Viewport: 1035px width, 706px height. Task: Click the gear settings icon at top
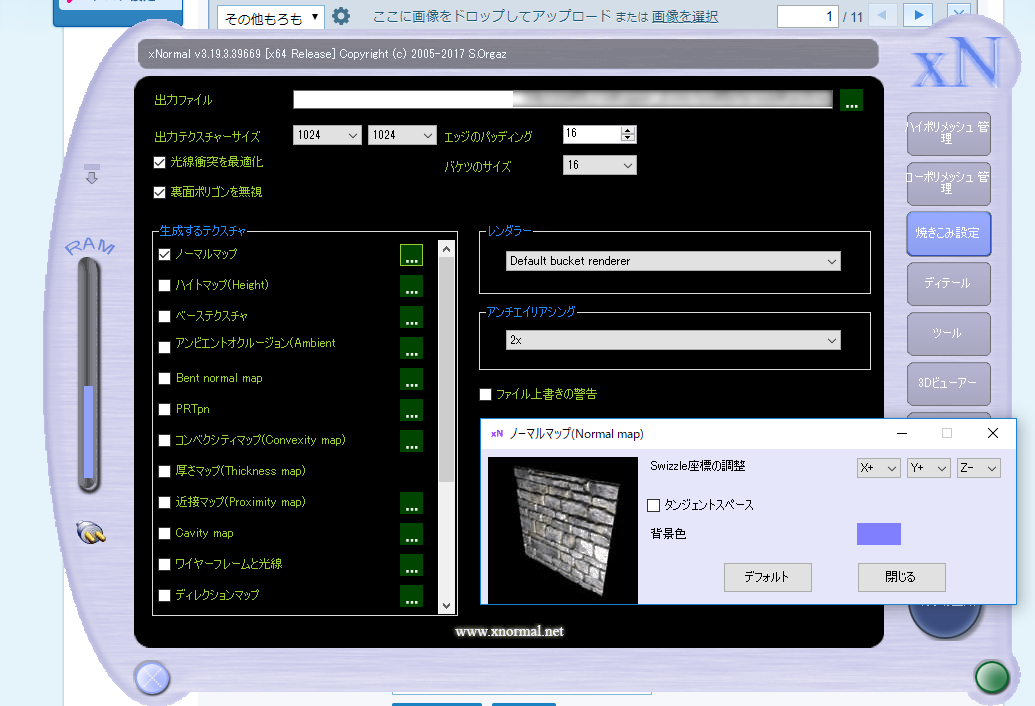point(341,16)
